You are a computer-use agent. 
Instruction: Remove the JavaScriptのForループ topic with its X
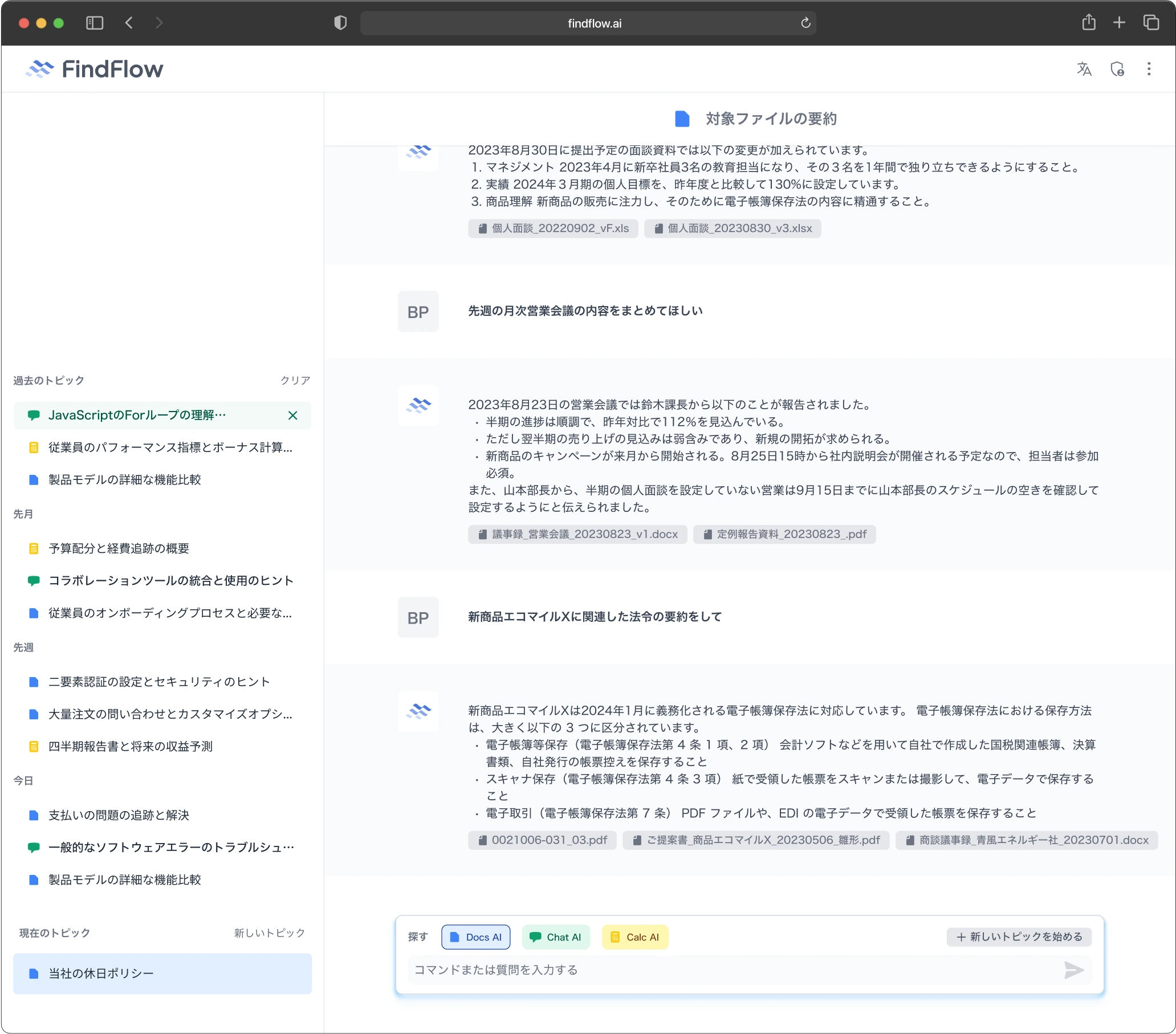point(292,415)
